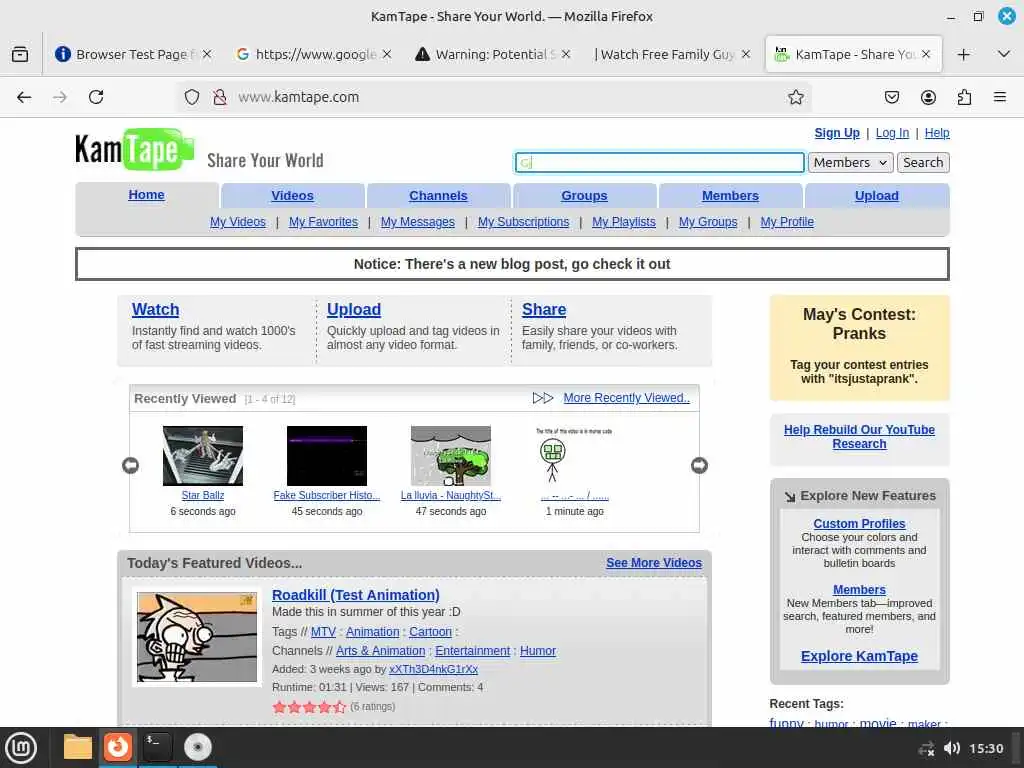The width and height of the screenshot is (1024, 768).
Task: Close the Google tab
Action: tap(387, 54)
